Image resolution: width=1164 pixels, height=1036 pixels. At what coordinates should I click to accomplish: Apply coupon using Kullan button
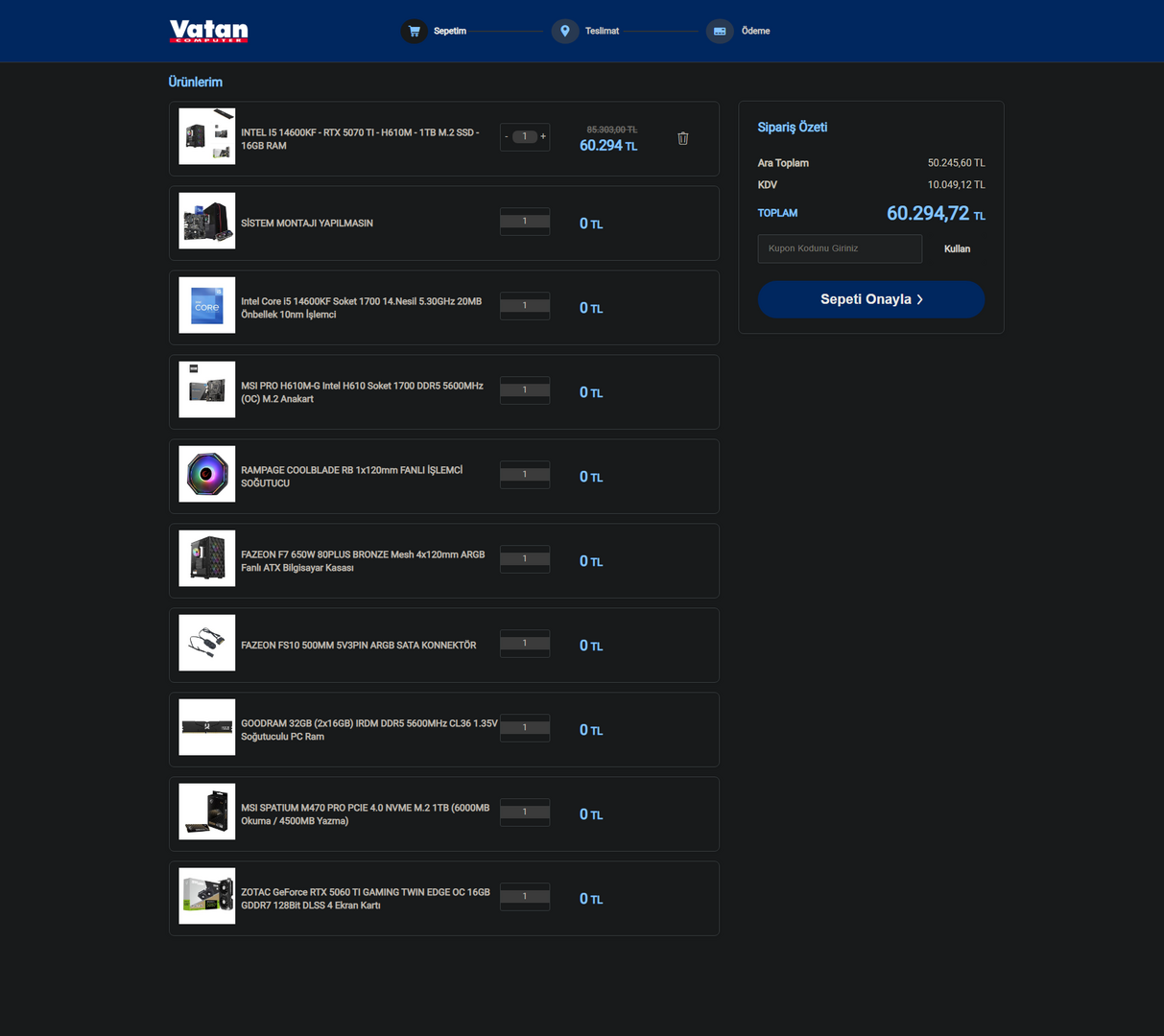click(x=957, y=248)
